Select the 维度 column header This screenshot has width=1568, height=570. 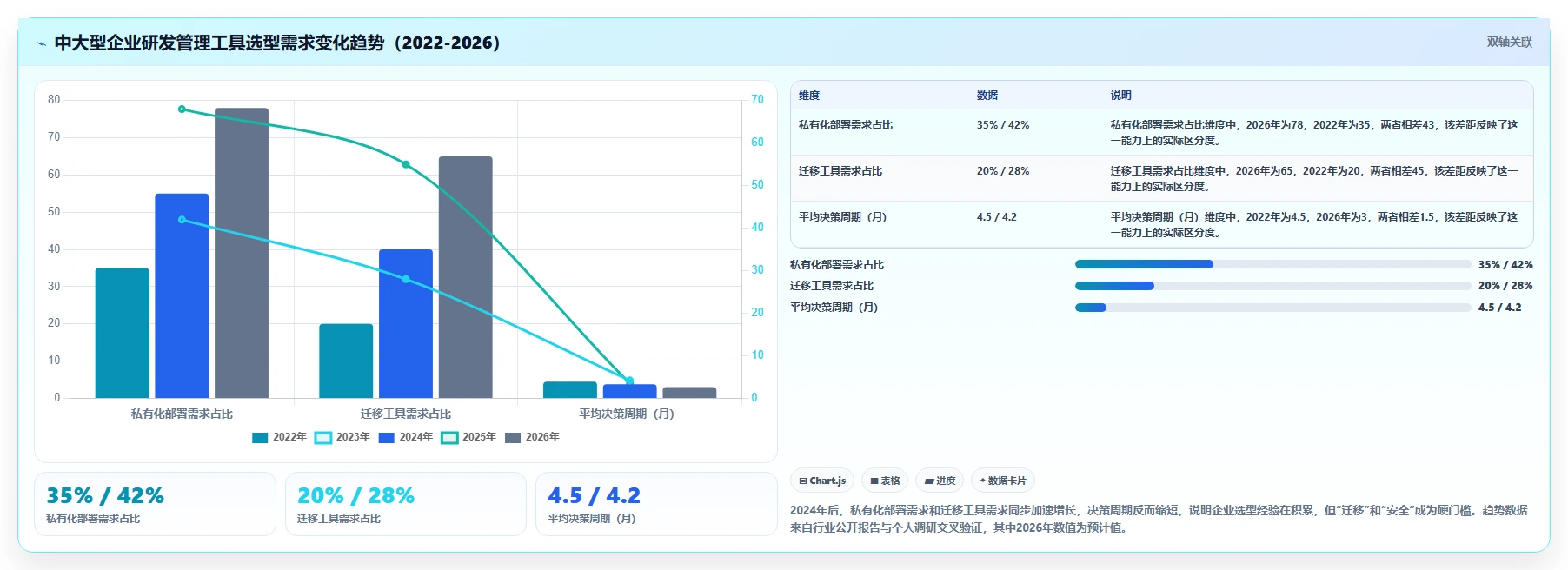pyautogui.click(x=809, y=96)
